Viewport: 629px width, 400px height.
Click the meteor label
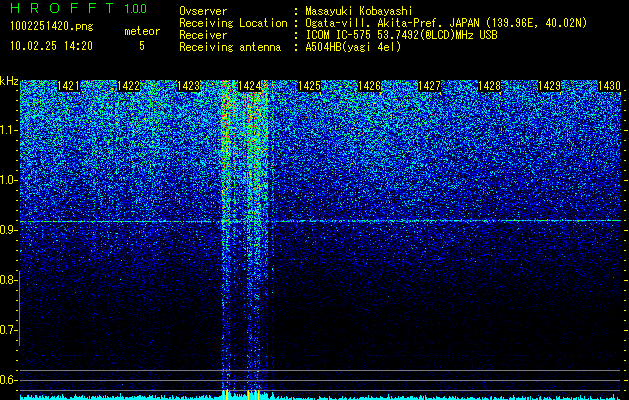(x=142, y=31)
